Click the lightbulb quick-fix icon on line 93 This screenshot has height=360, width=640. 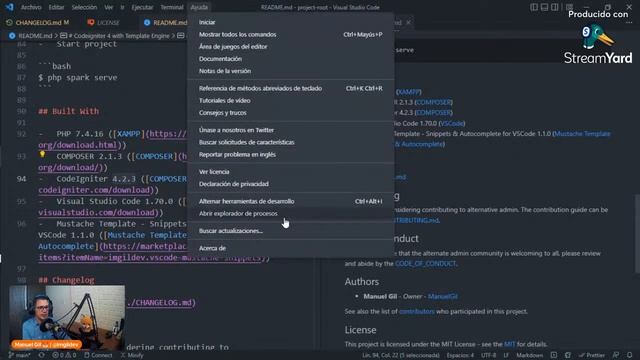click(42, 154)
